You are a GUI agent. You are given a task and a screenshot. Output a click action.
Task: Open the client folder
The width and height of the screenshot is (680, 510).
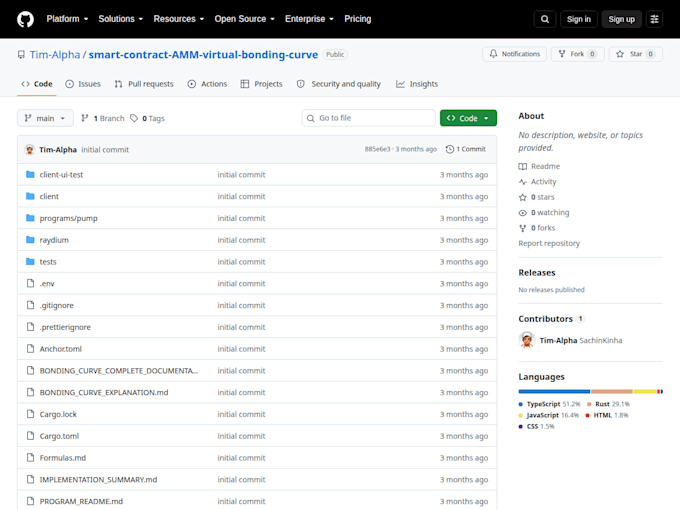tap(49, 196)
